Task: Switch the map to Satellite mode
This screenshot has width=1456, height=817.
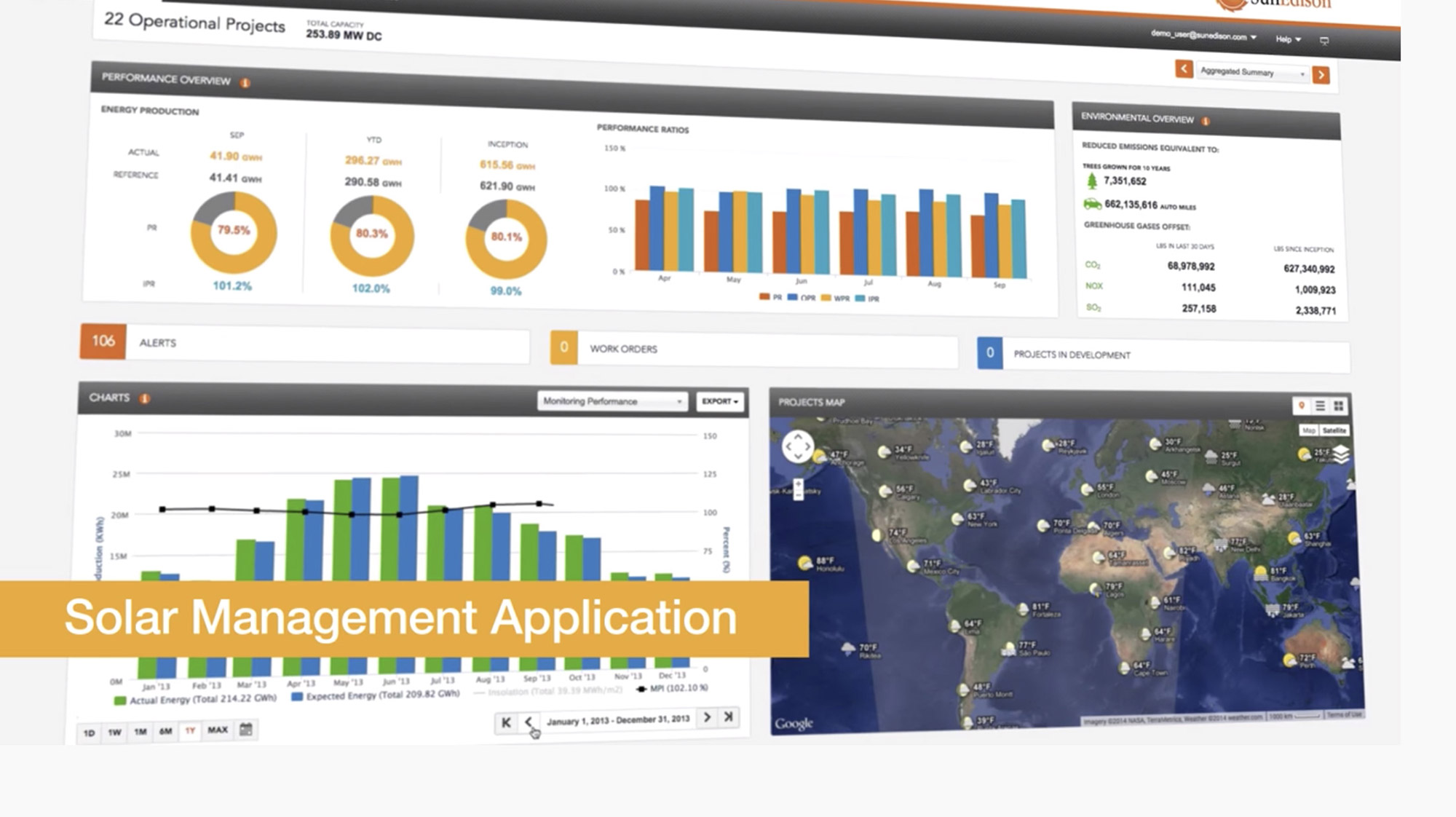Action: (x=1334, y=430)
